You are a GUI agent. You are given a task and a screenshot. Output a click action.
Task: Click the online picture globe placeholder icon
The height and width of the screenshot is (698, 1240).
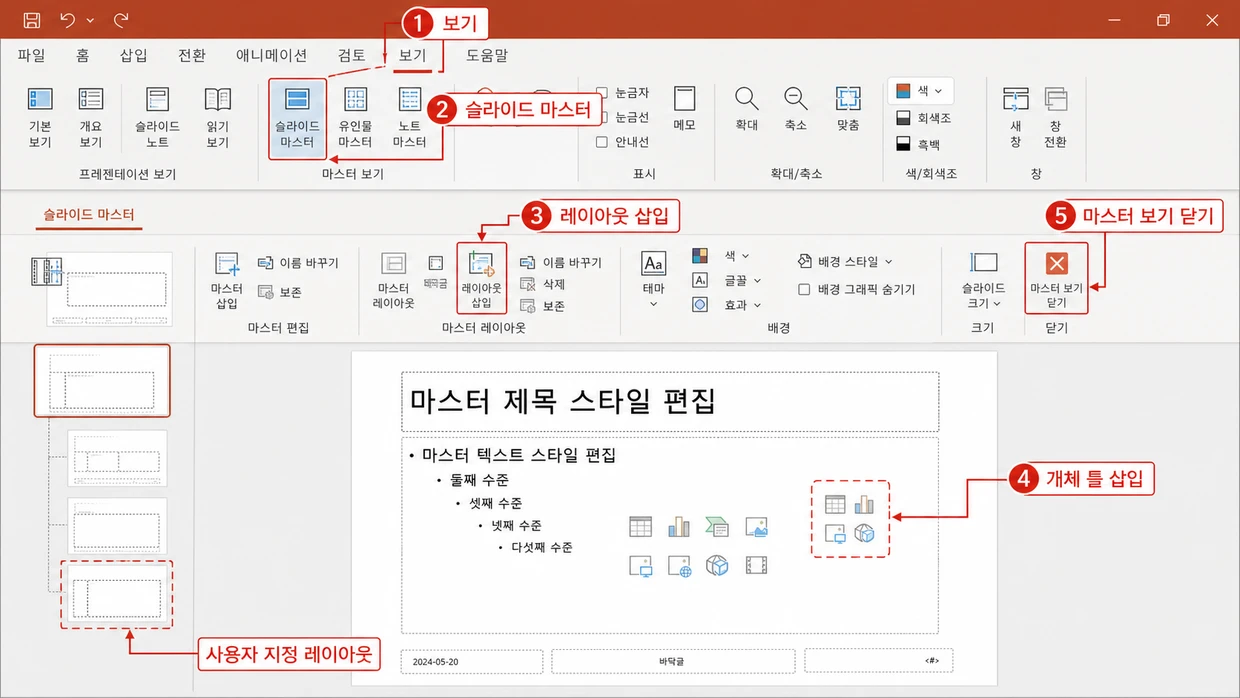coord(680,566)
